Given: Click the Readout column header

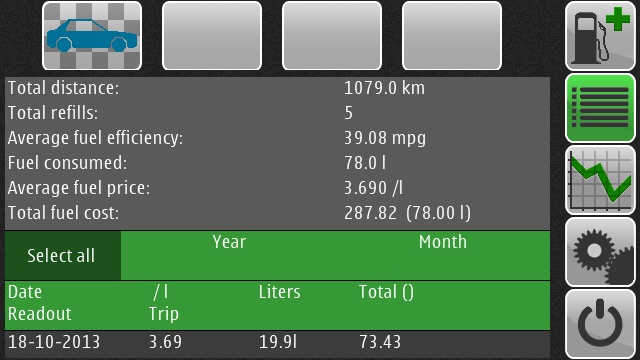Looking at the screenshot, I should [x=40, y=314].
